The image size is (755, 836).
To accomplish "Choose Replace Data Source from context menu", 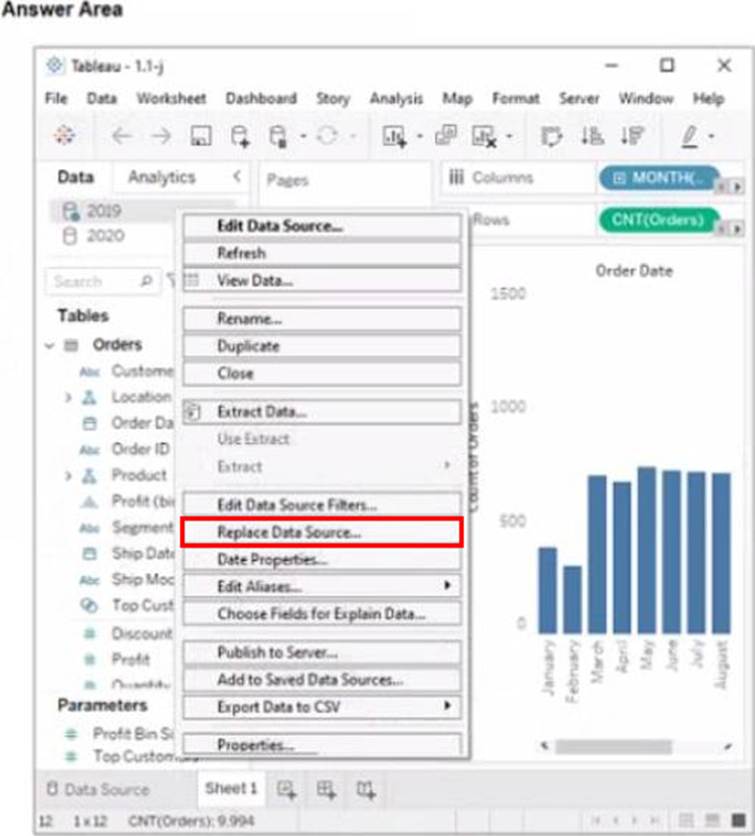I will (322, 532).
